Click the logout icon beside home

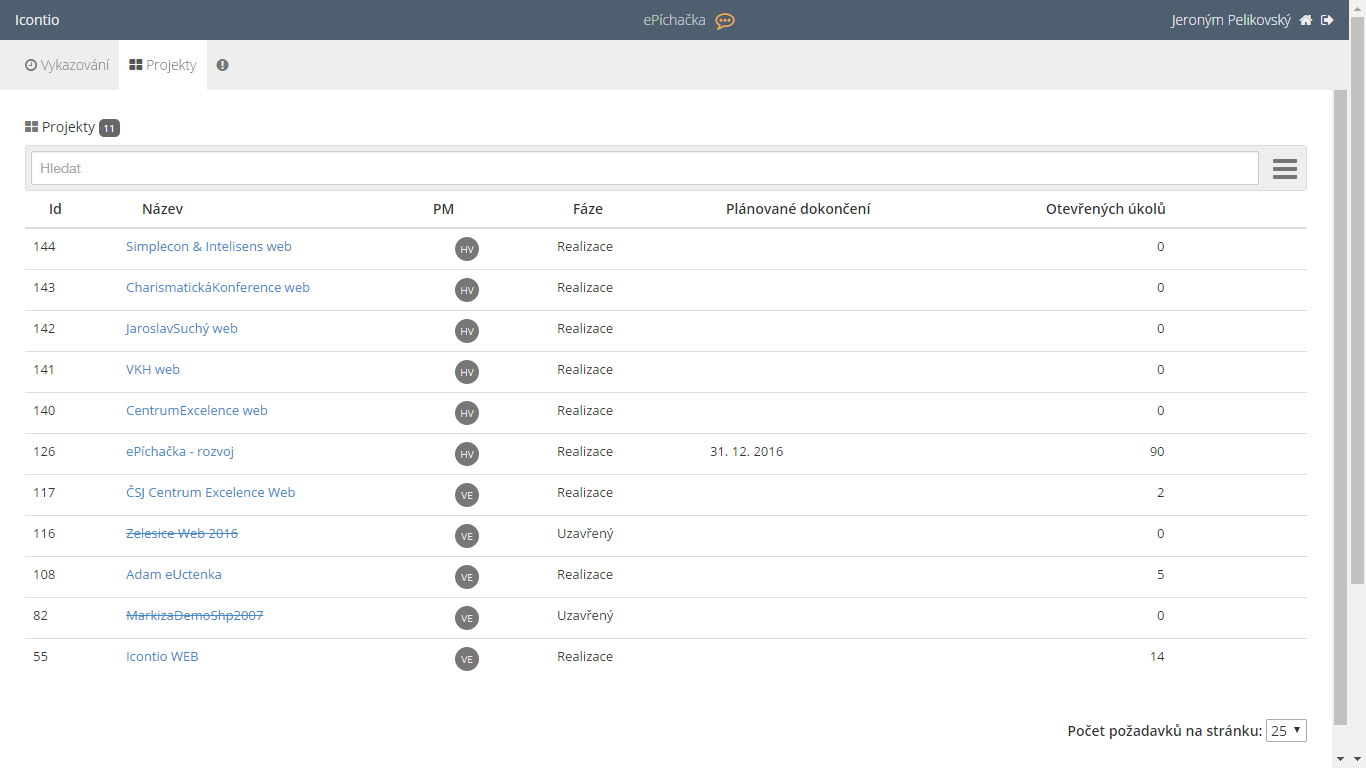1327,20
